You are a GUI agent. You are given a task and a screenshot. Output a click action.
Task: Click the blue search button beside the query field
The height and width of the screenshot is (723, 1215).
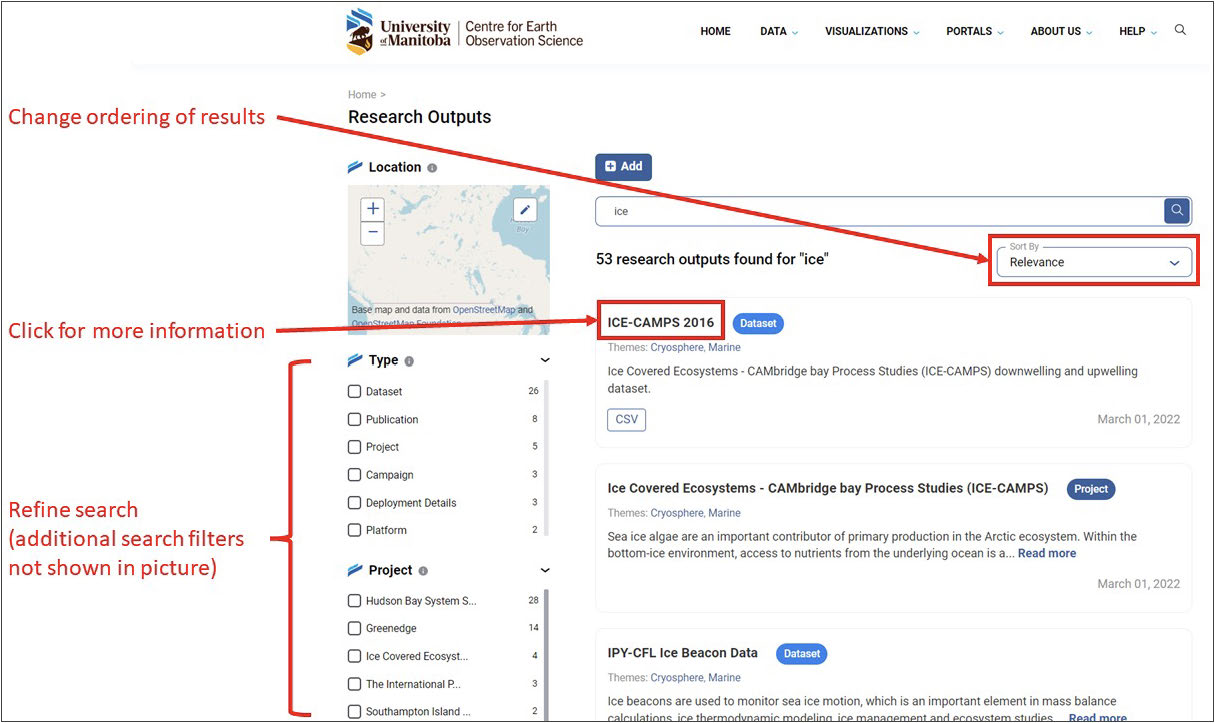pos(1177,210)
